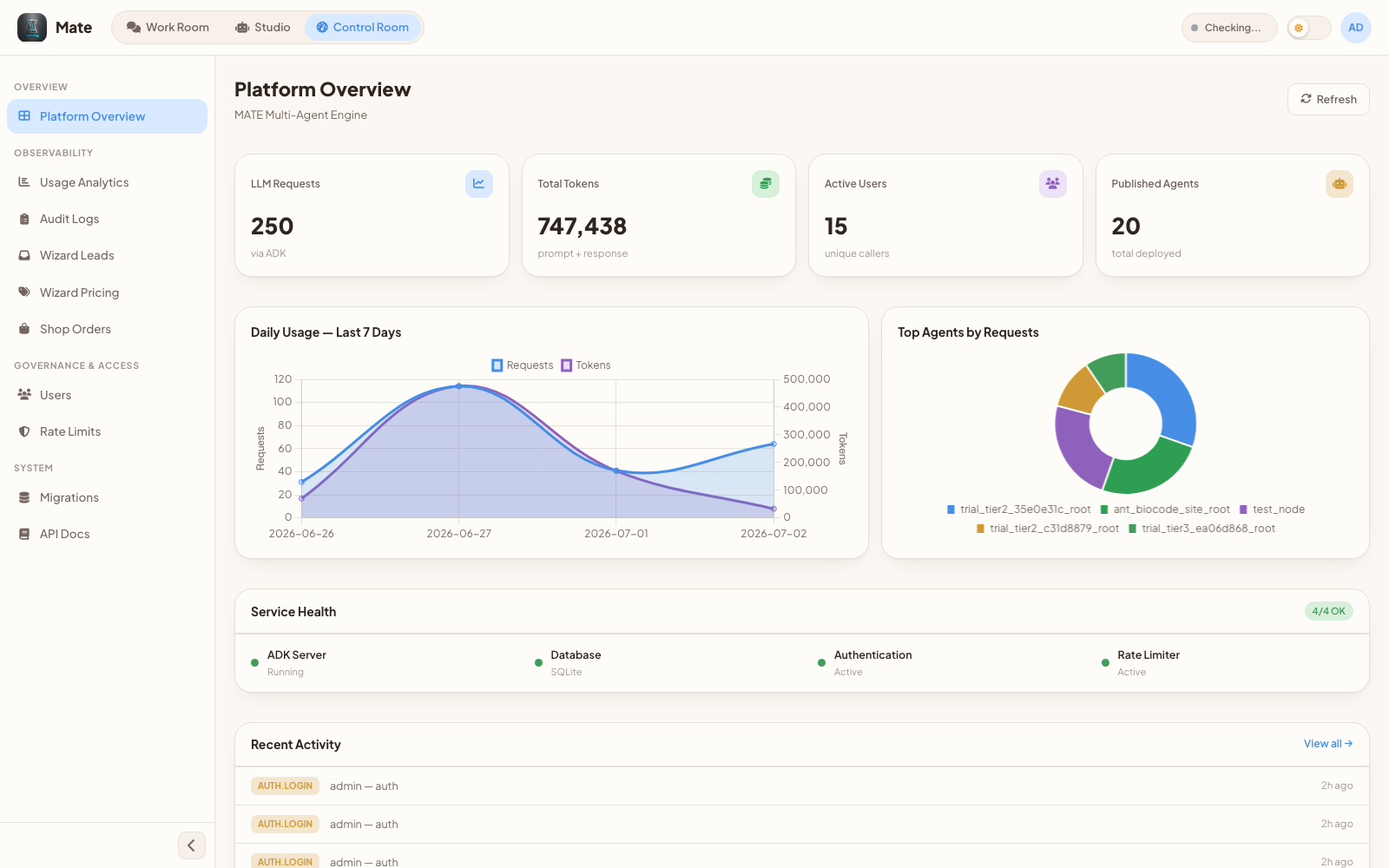Open the AD user avatar menu
This screenshot has height=868, width=1389.
(1355, 28)
